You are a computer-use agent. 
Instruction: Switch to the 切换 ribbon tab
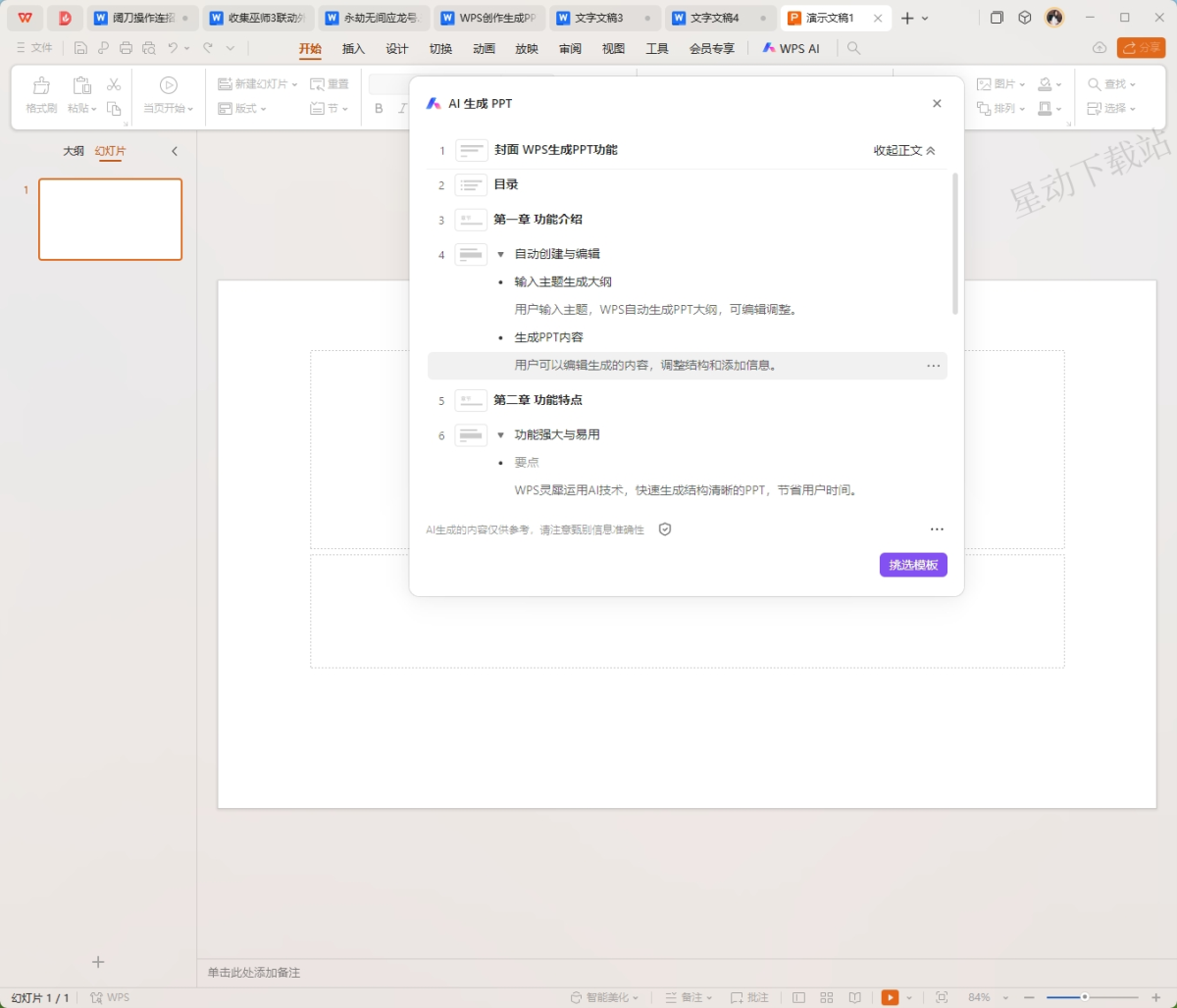point(440,48)
